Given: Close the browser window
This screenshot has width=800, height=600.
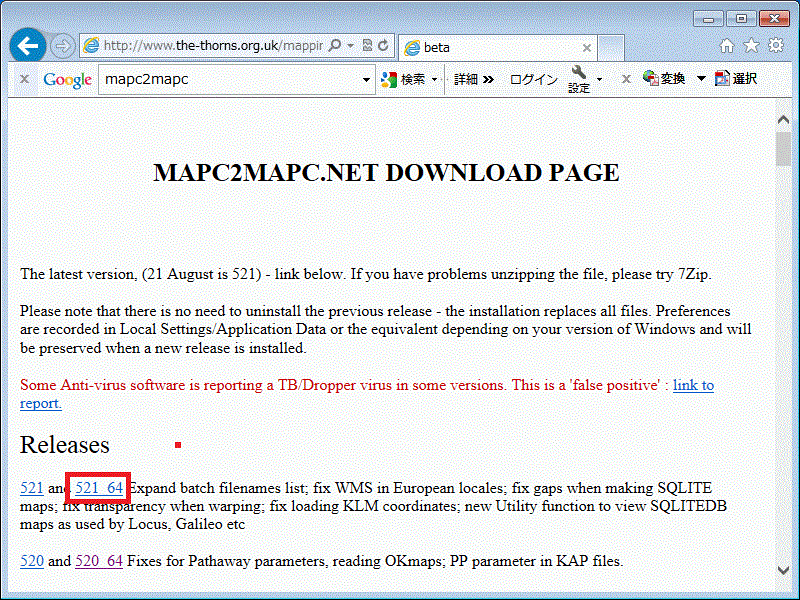Looking at the screenshot, I should [774, 19].
